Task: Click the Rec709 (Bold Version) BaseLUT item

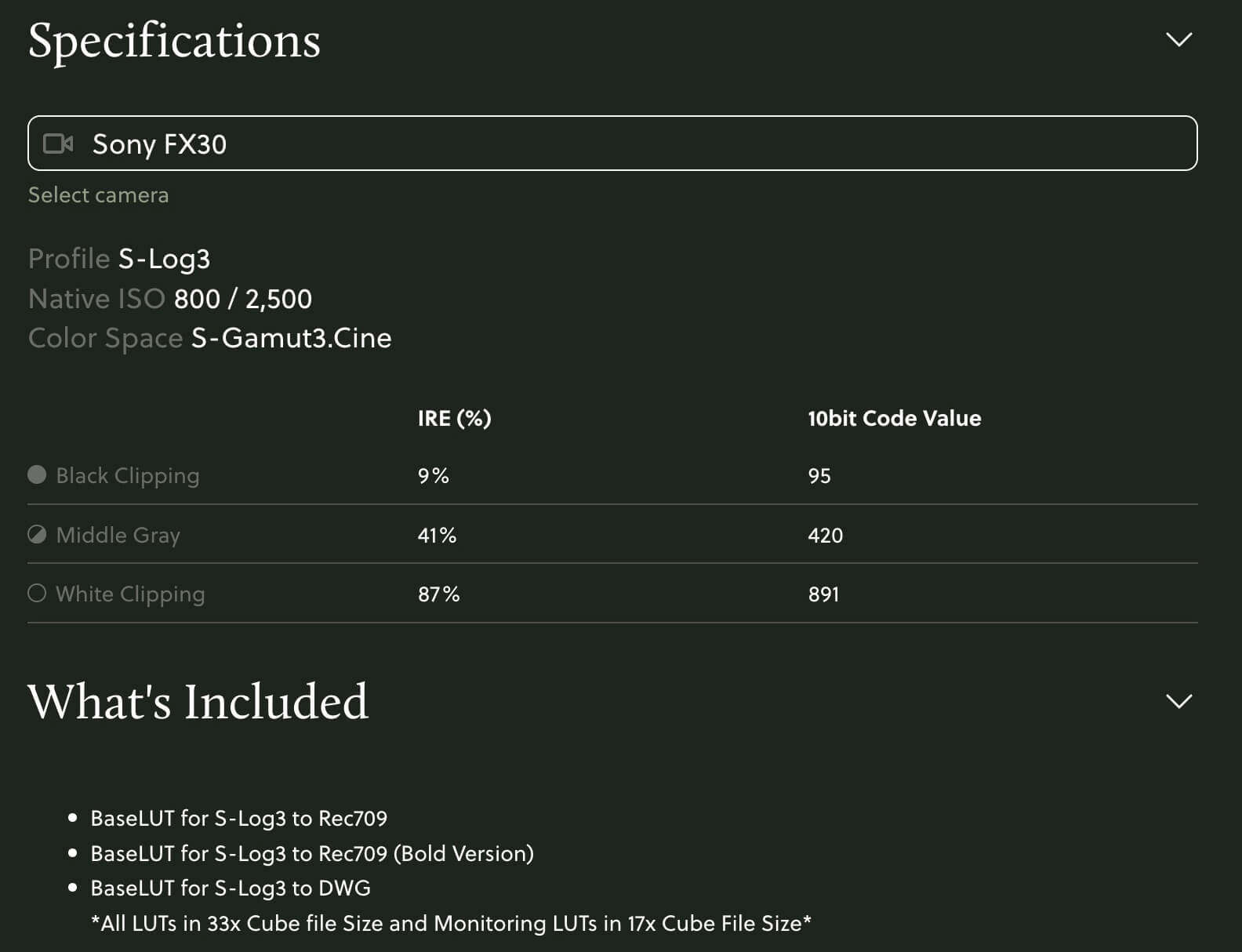Action: pos(312,853)
